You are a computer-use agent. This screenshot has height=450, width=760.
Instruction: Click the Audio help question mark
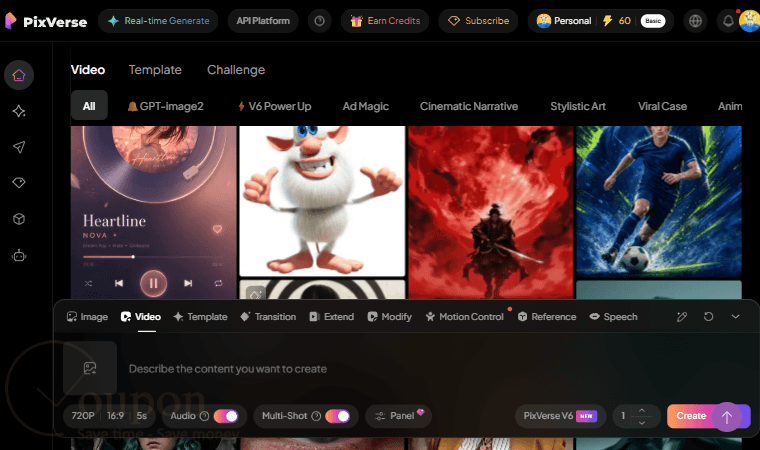pos(205,416)
